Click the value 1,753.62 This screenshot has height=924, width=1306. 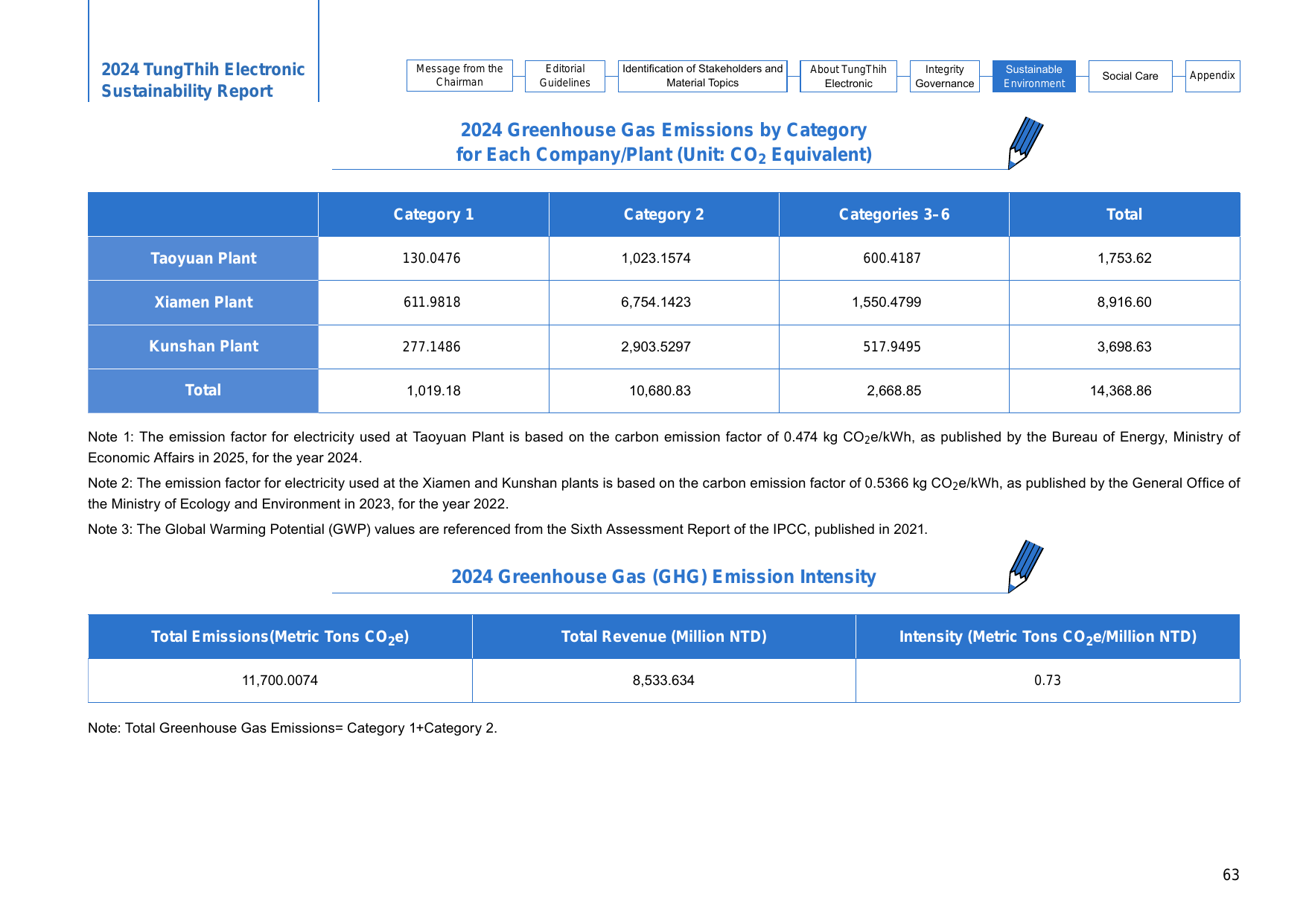[1124, 258]
